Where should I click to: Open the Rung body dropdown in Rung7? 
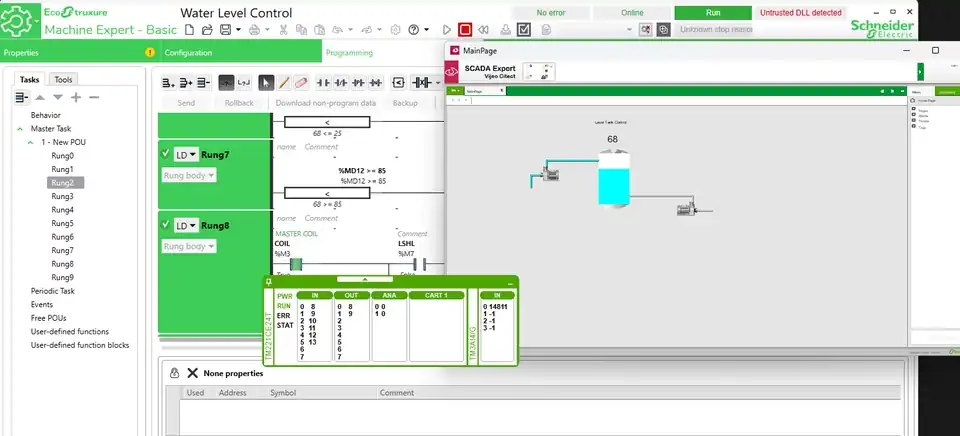(x=189, y=176)
